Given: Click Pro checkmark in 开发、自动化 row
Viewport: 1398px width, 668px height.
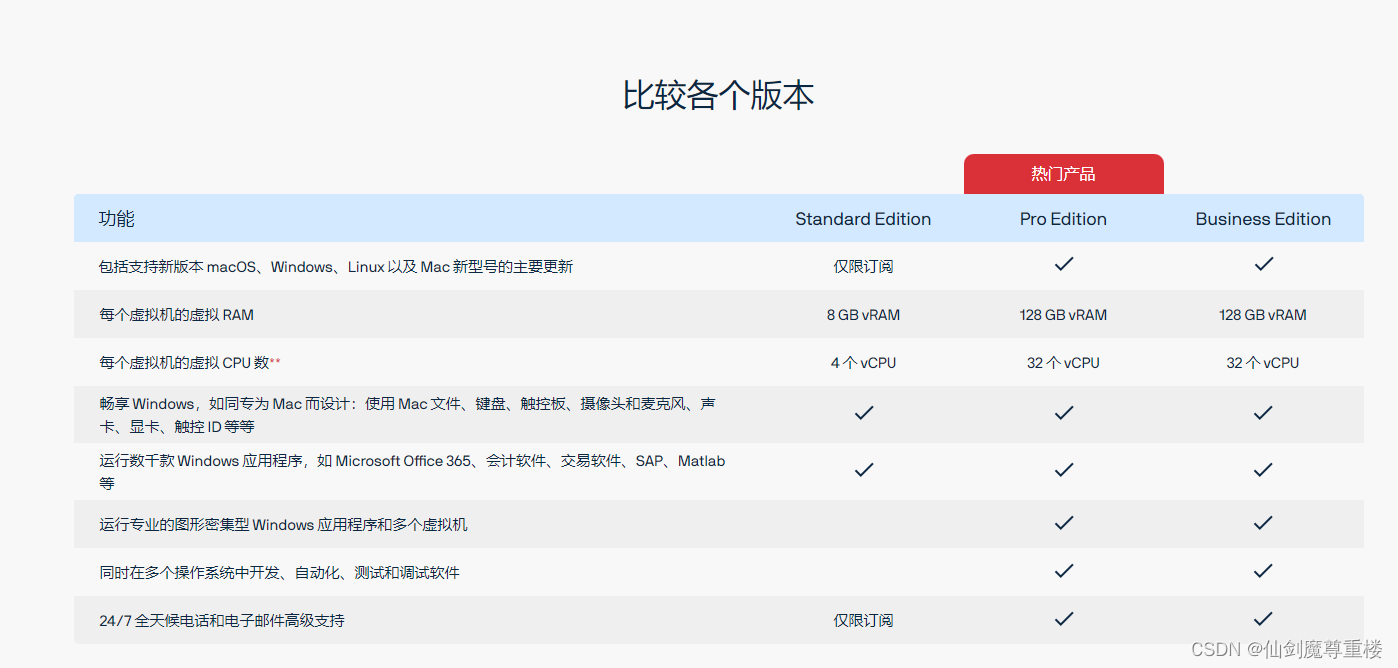Looking at the screenshot, I should point(1064,570).
